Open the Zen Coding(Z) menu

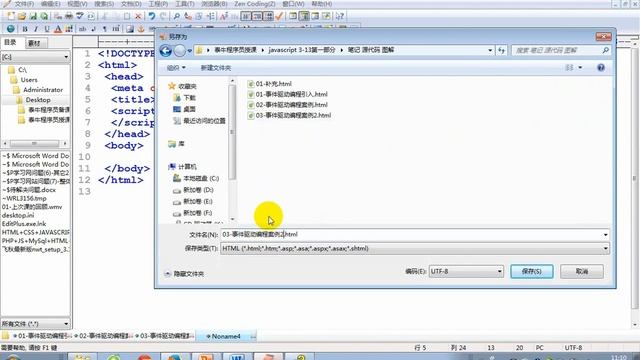255,4
